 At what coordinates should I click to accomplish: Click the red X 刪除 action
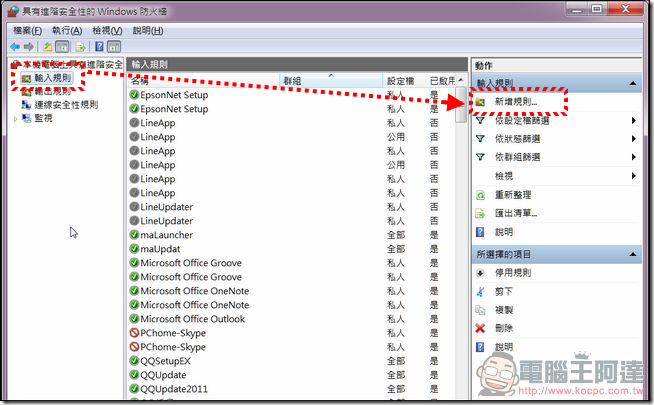(504, 328)
